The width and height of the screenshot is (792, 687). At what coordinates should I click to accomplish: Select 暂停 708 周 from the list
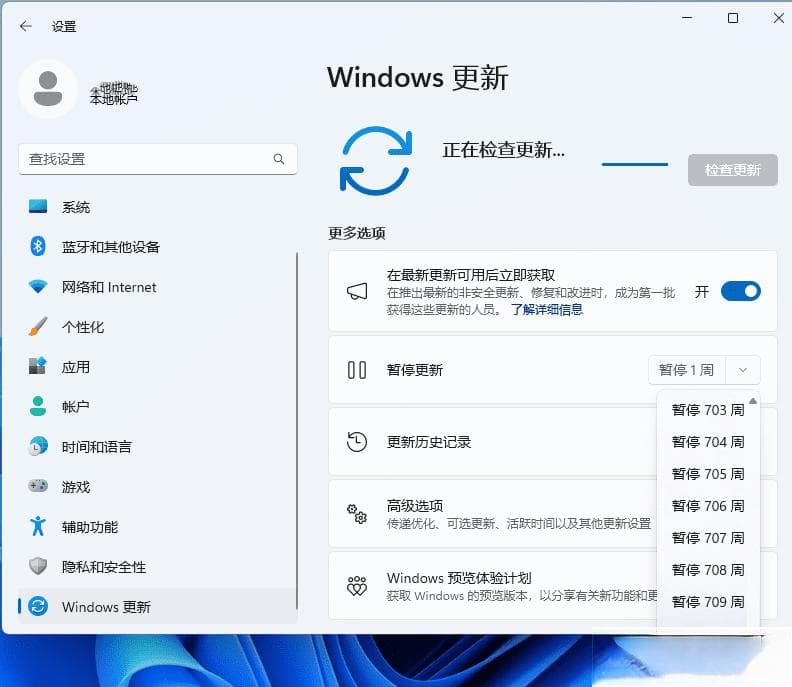coord(708,570)
